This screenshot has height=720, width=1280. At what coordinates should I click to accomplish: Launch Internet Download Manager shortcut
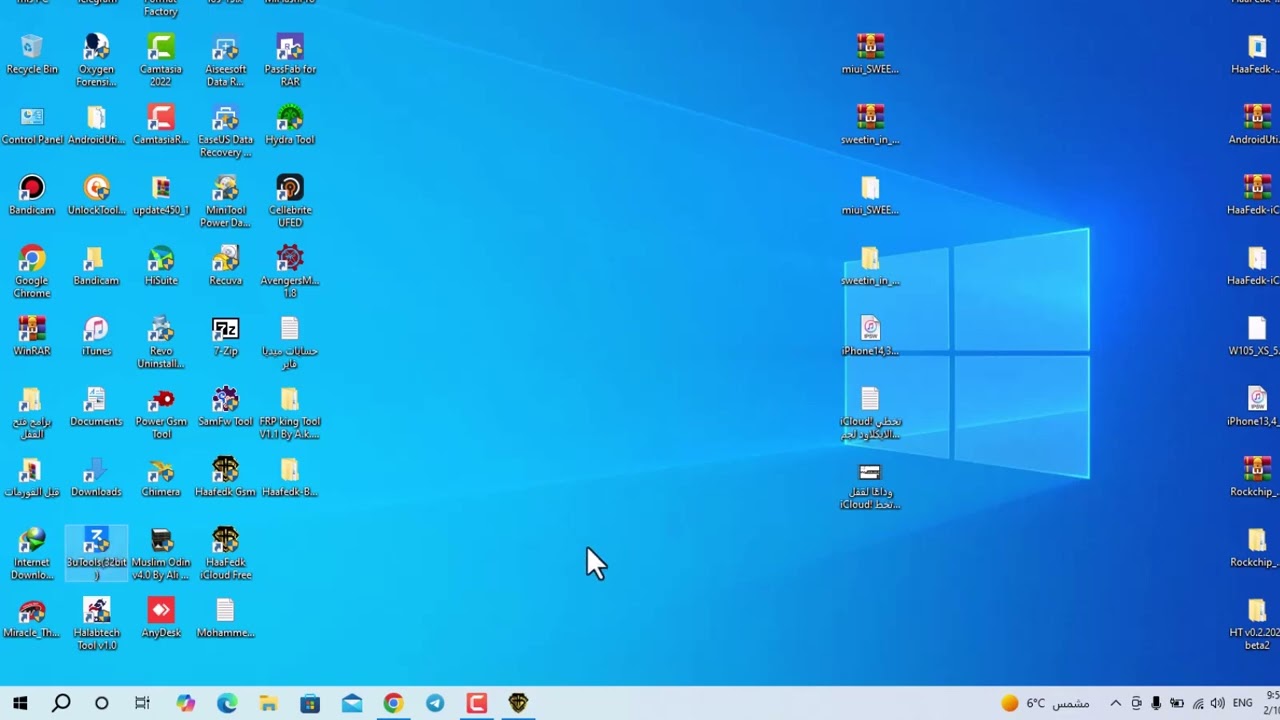32,553
